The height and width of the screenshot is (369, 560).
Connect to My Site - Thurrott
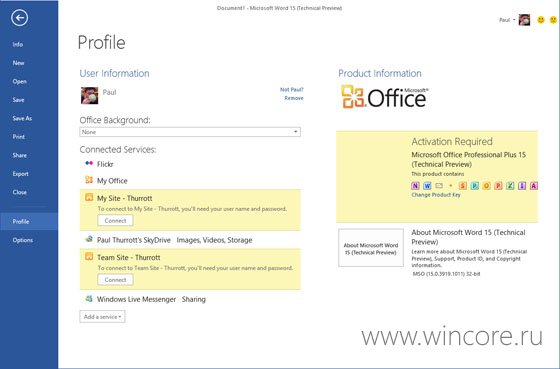point(115,220)
